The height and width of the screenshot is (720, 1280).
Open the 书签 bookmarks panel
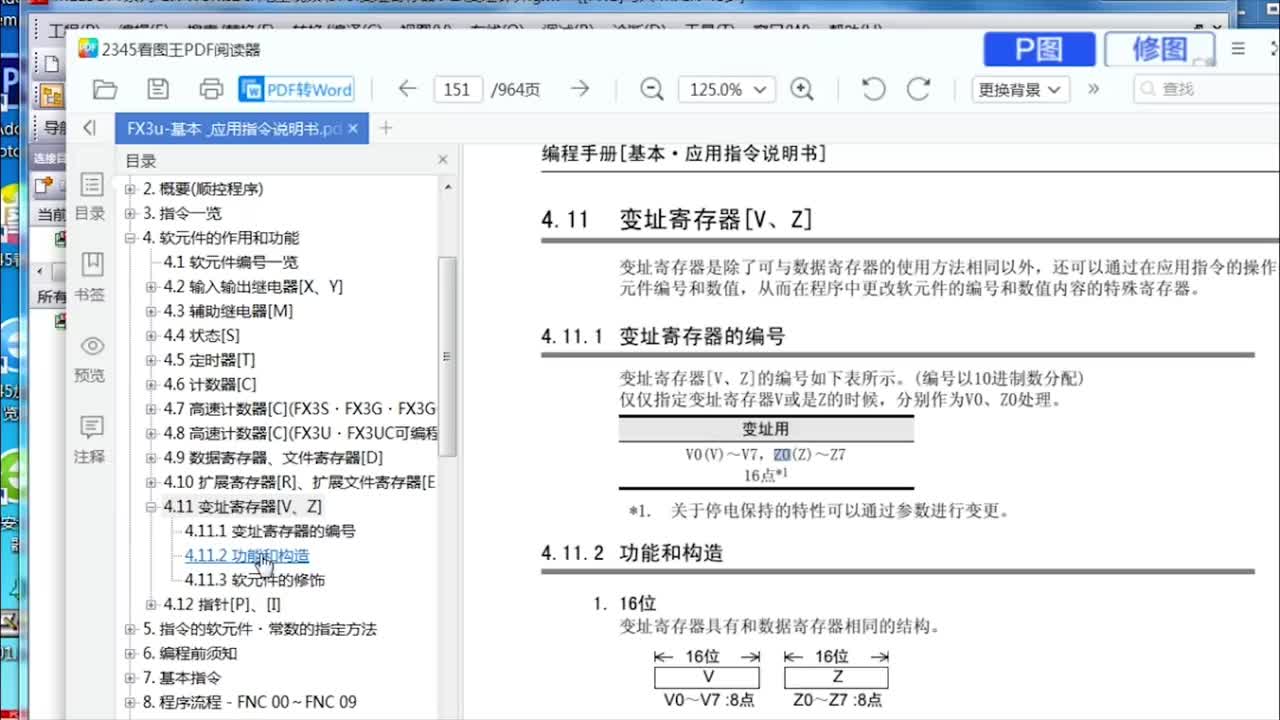tap(91, 277)
